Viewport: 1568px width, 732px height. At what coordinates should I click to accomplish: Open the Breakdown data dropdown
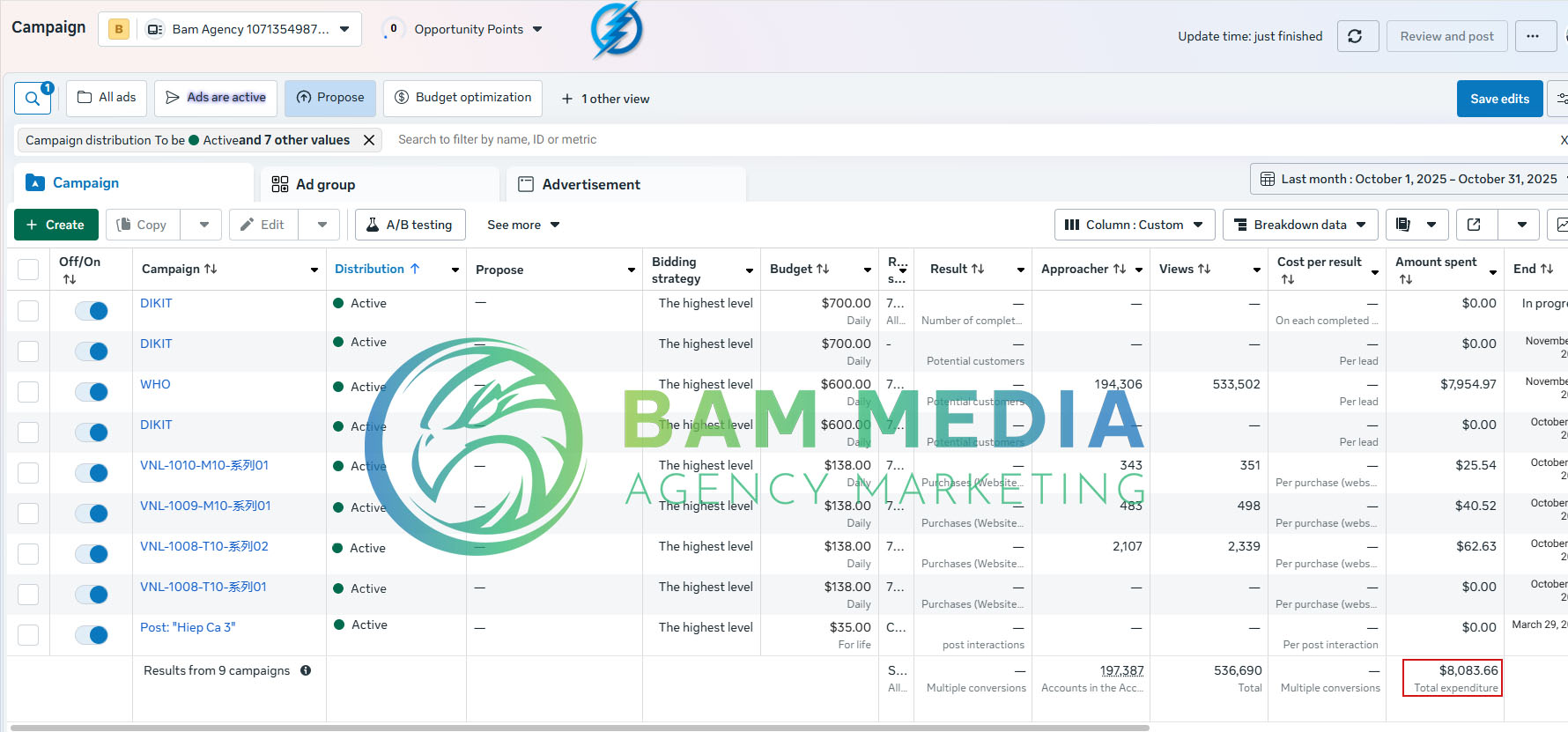[1300, 225]
